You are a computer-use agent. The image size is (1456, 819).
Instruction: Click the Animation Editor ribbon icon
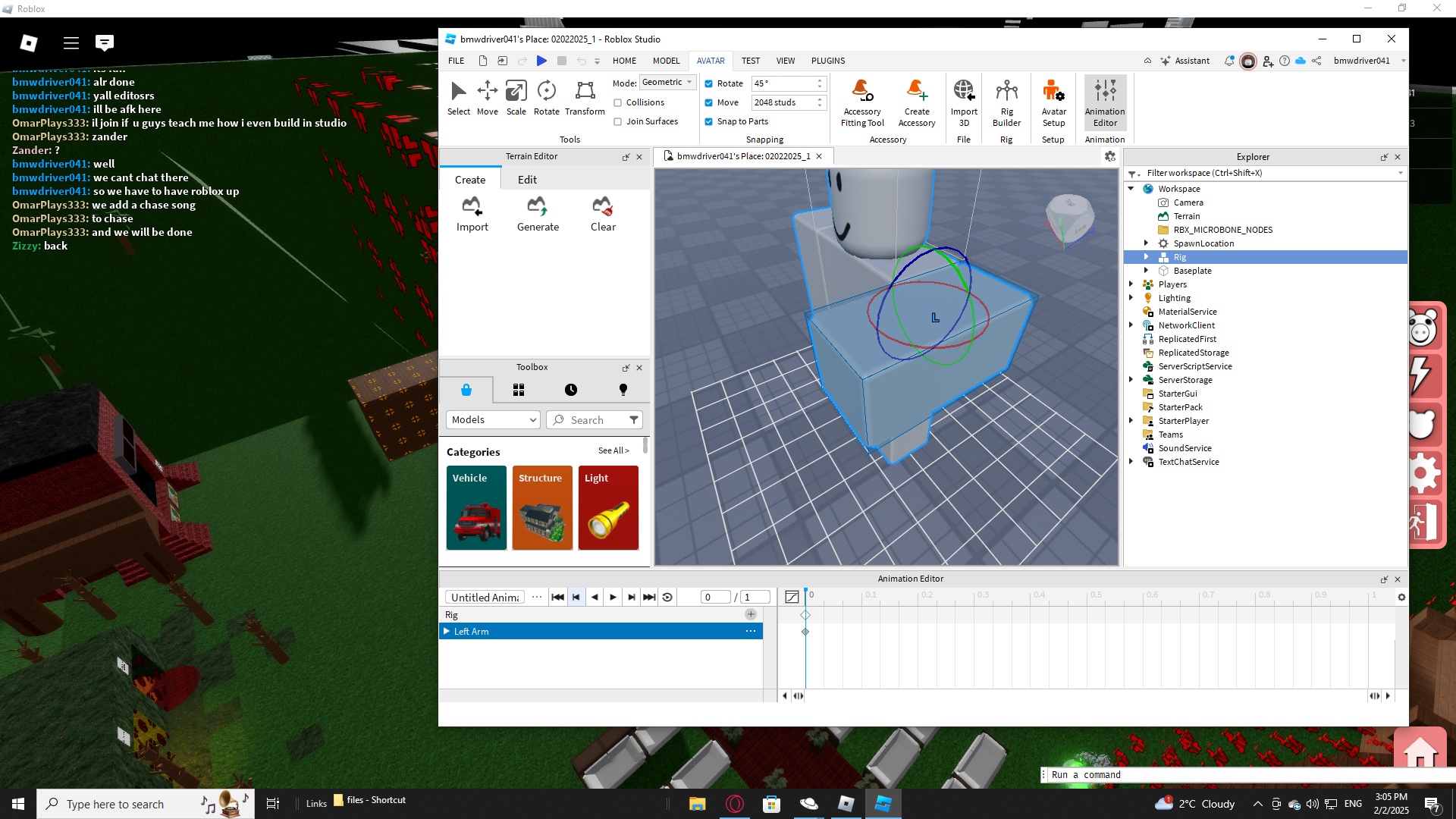[x=1105, y=102]
